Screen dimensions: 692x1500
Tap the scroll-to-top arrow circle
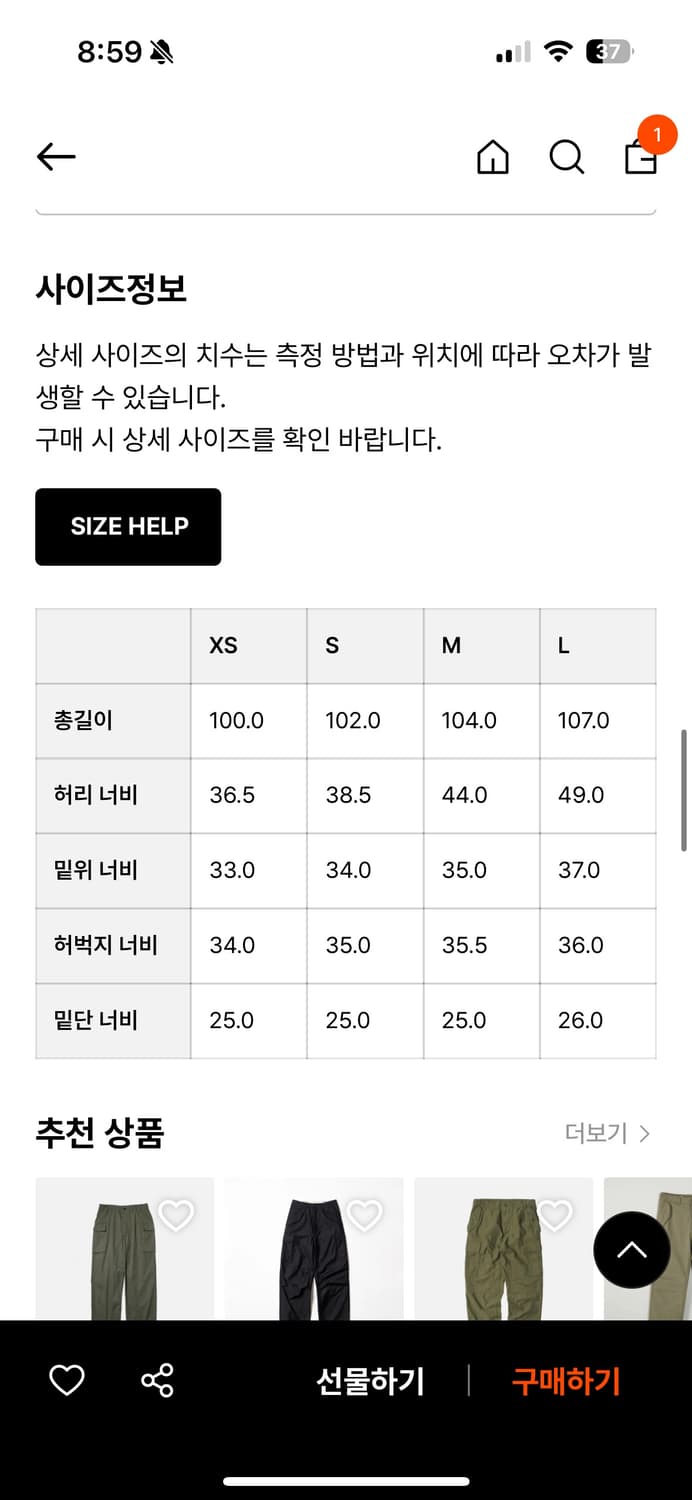[x=631, y=1250]
